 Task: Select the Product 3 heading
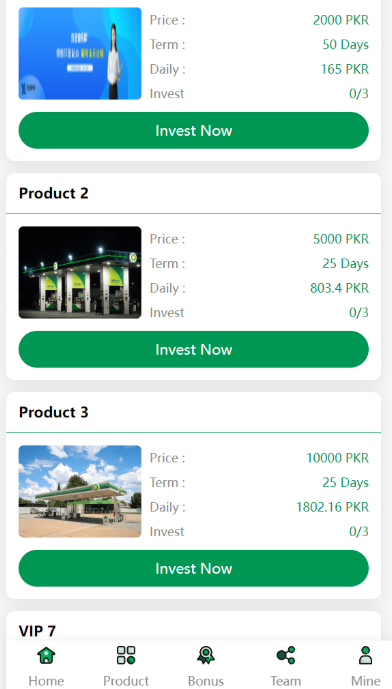54,412
